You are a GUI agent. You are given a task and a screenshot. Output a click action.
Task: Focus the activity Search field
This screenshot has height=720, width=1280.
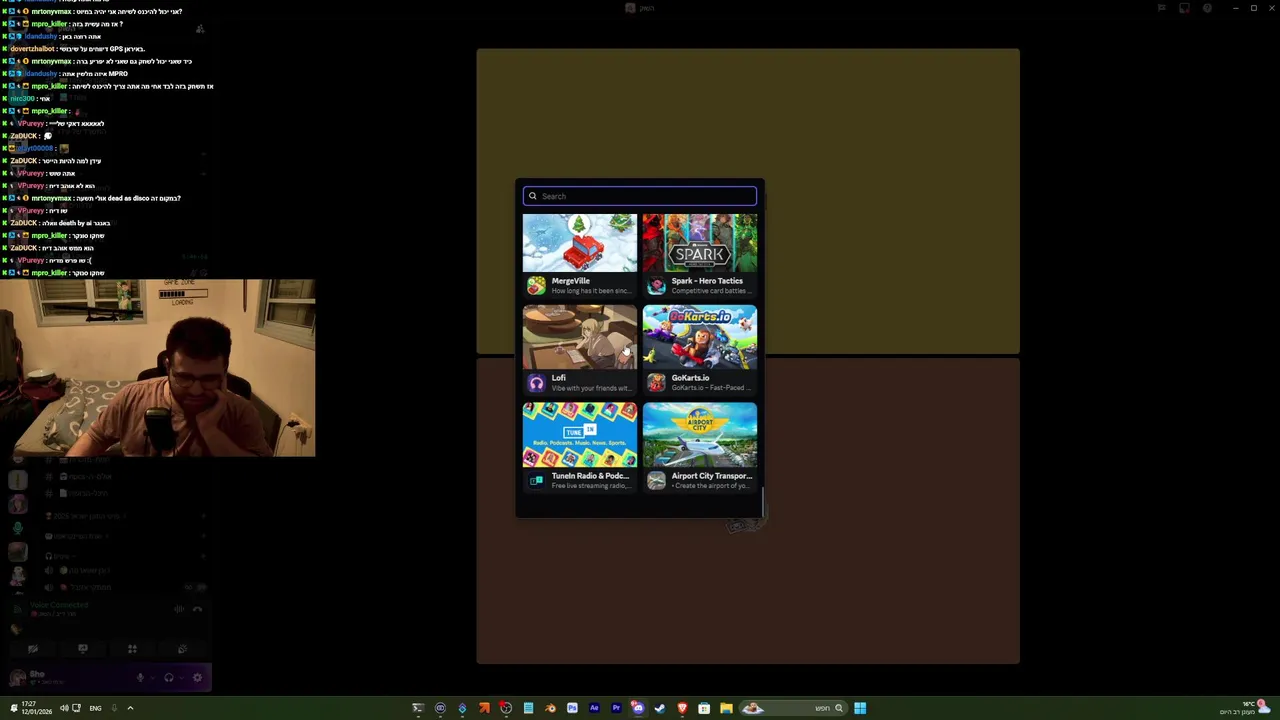pos(639,196)
